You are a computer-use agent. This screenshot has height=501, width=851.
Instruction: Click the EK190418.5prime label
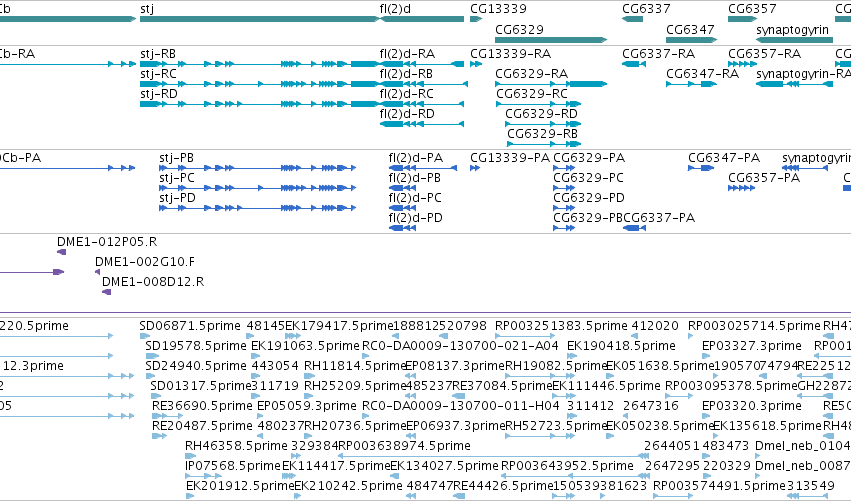pos(621,346)
